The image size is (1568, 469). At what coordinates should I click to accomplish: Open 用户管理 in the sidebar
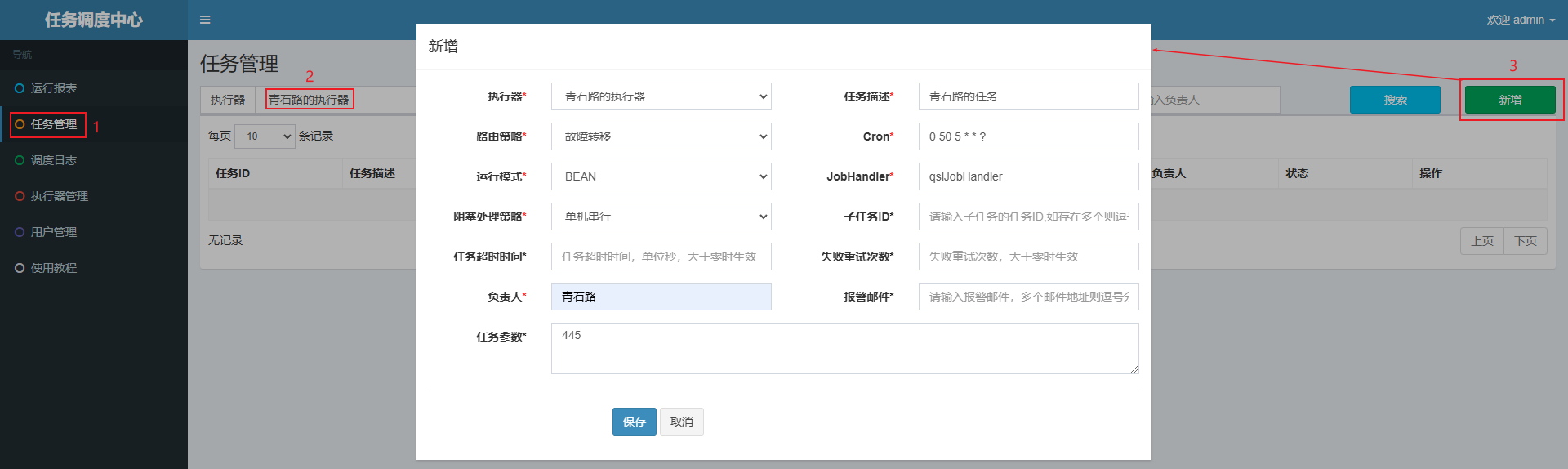click(54, 232)
